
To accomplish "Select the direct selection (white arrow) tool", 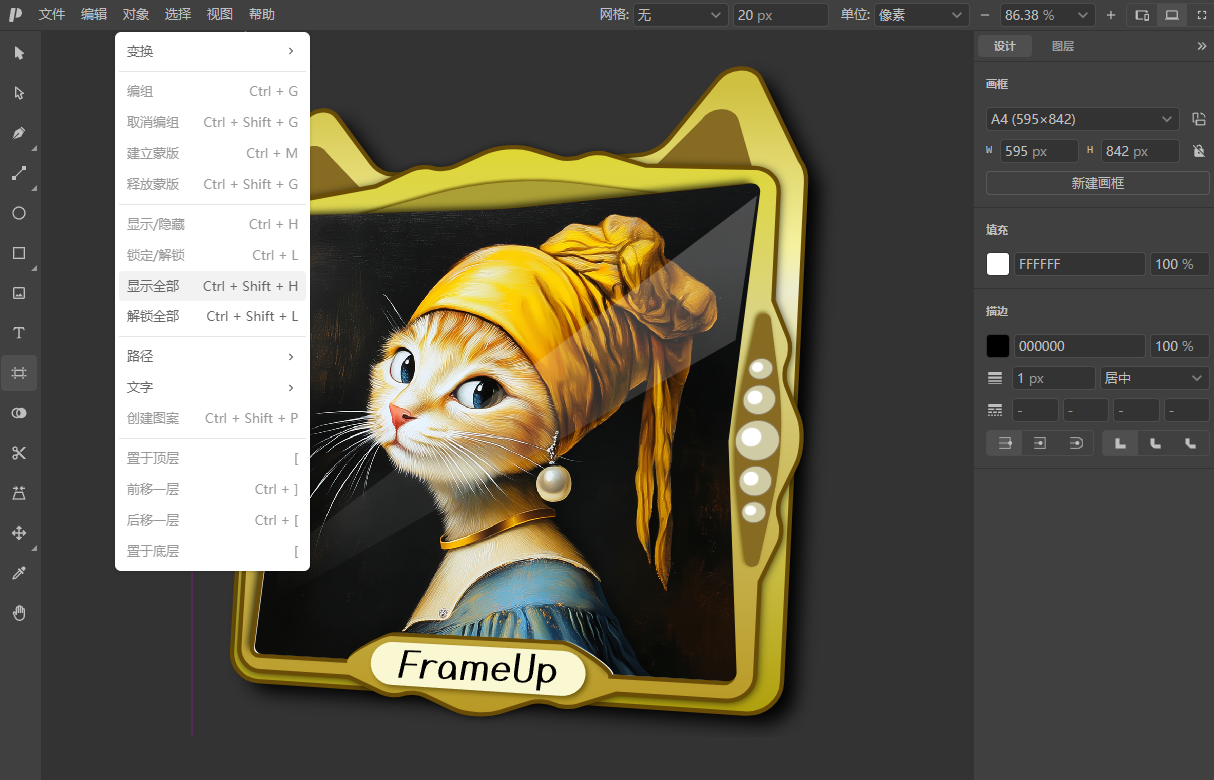I will tap(19, 93).
